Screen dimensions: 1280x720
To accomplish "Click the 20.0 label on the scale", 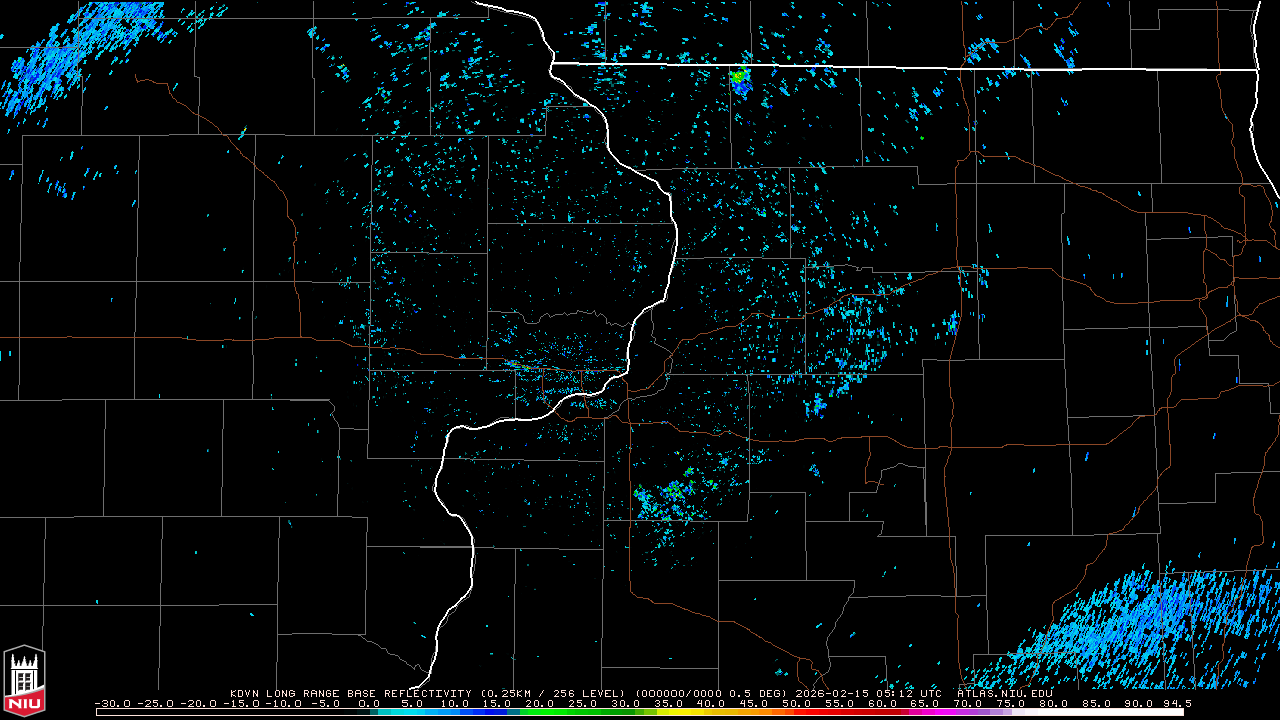I will click(x=540, y=703).
